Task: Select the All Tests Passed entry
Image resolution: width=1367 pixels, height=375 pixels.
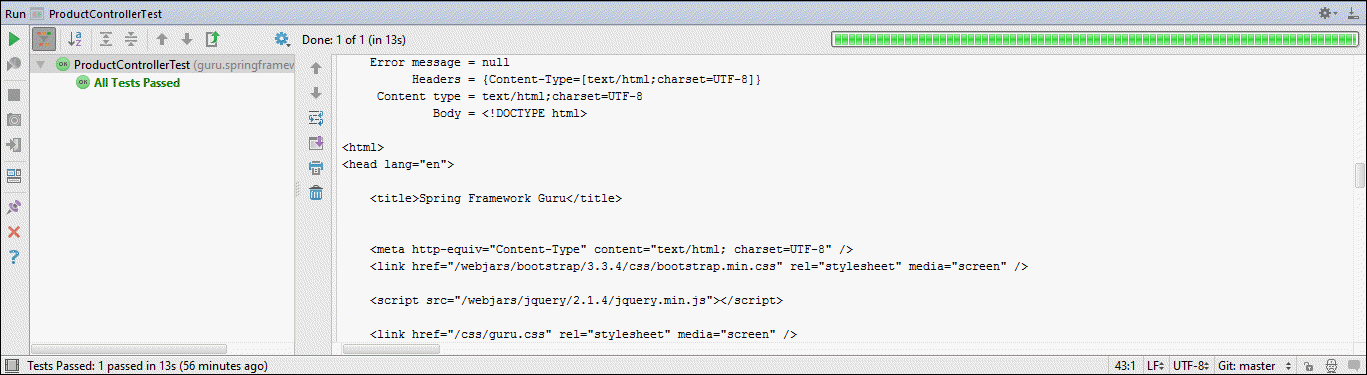Action: click(x=137, y=83)
